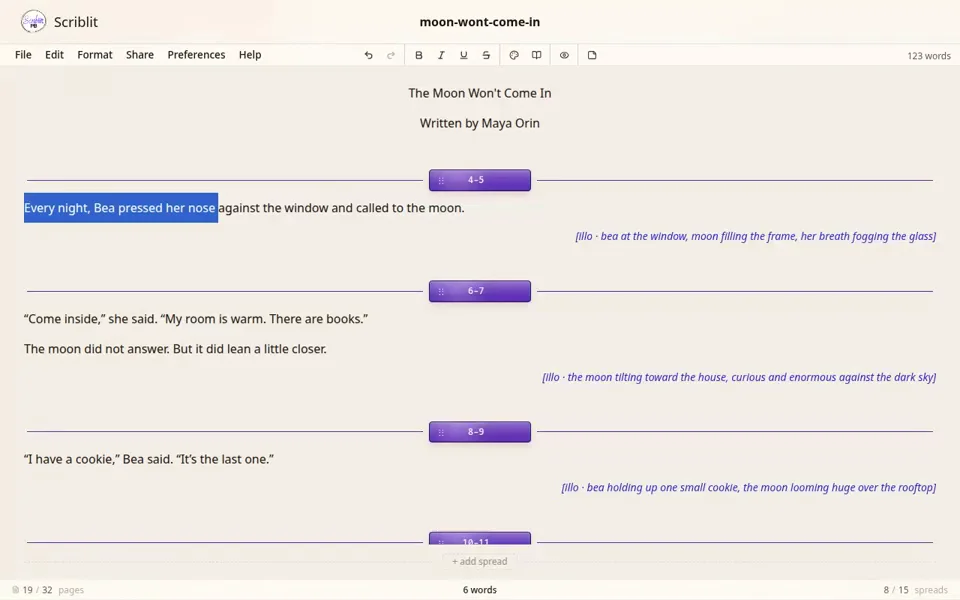Click the 4-5 spread marker button
The height and width of the screenshot is (600, 960).
(479, 180)
